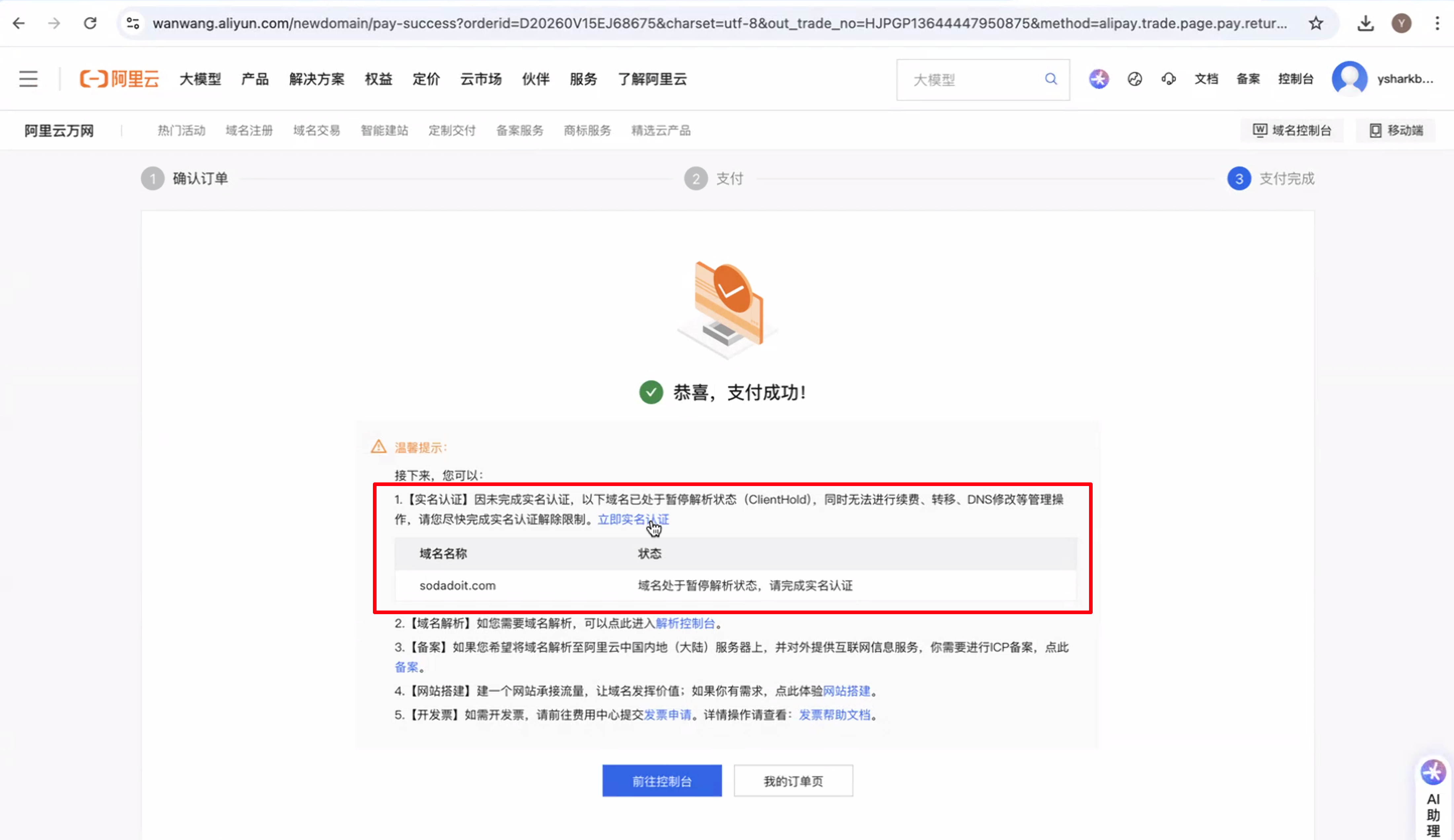
Task: Open 备案 in the top header
Action: point(1248,79)
